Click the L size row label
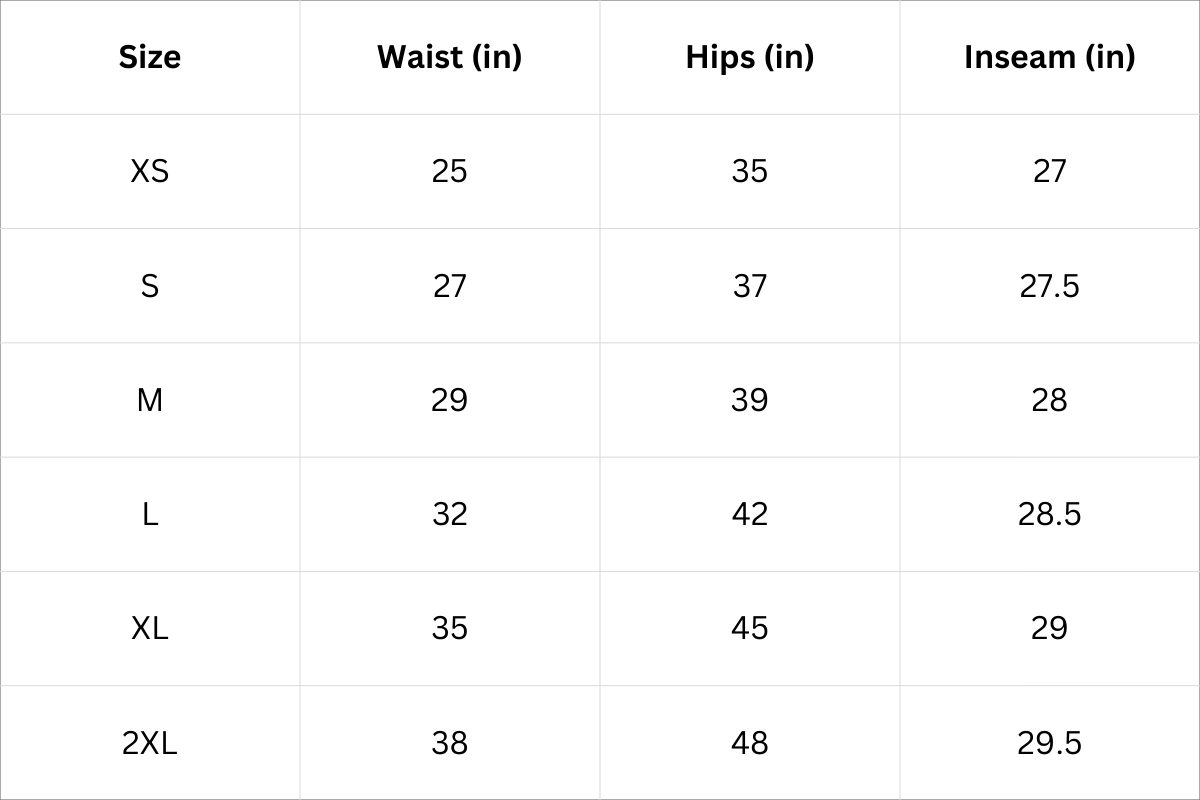The width and height of the screenshot is (1200, 800). click(x=150, y=514)
